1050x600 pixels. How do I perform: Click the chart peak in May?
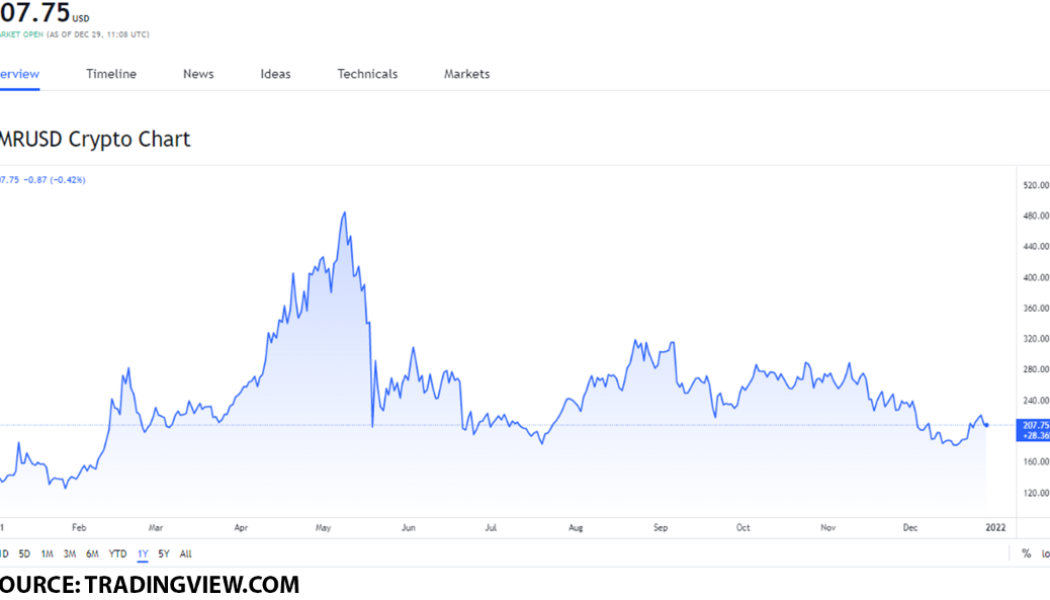[x=345, y=213]
